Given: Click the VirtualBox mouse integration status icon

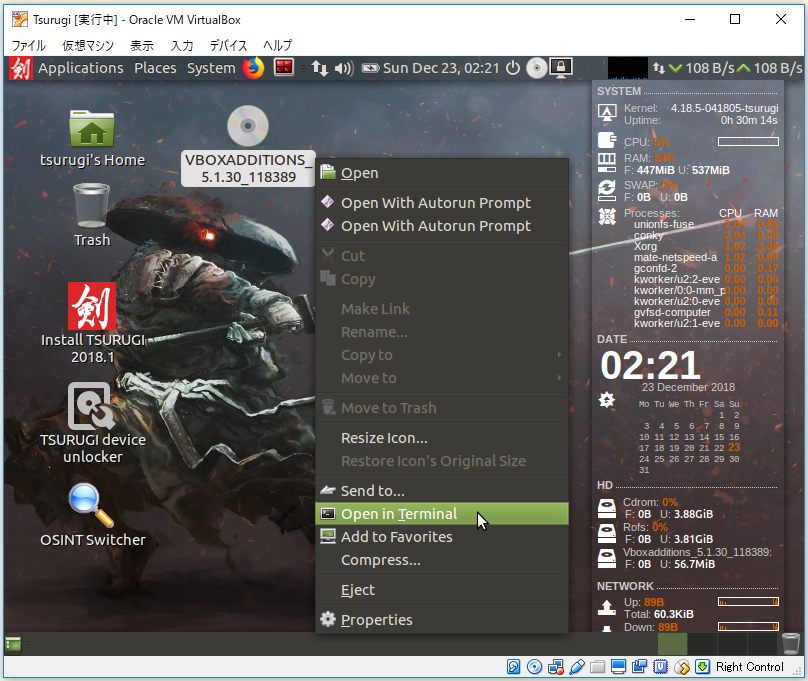Looking at the screenshot, I should [682, 667].
